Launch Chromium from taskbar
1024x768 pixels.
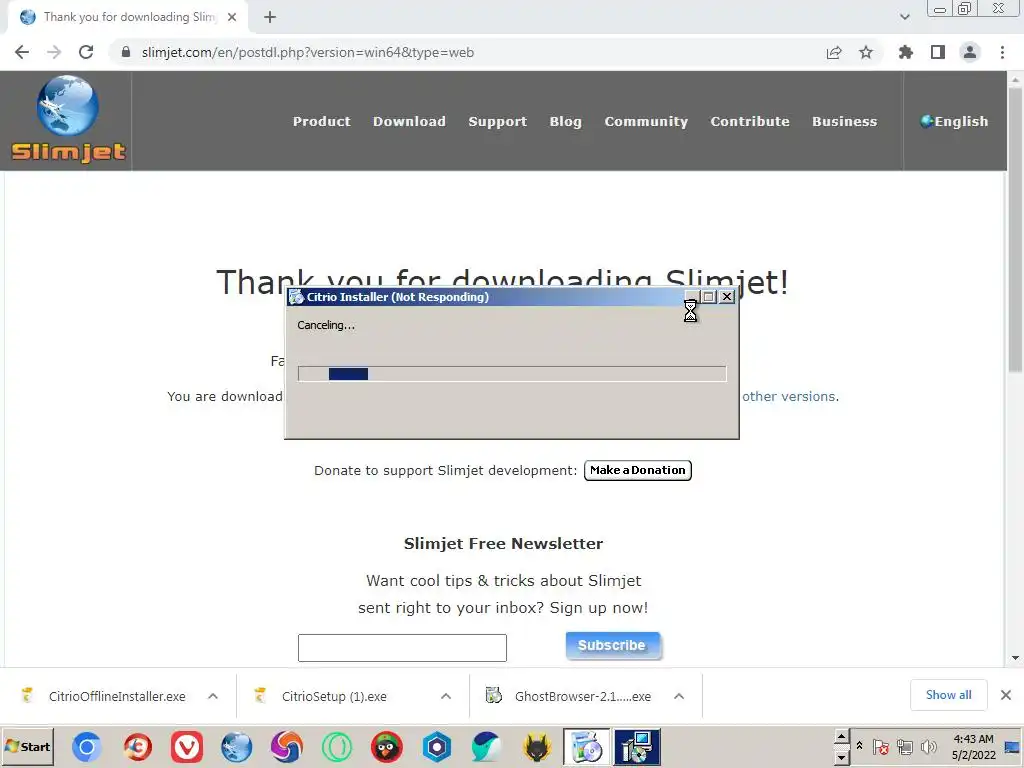(86, 747)
